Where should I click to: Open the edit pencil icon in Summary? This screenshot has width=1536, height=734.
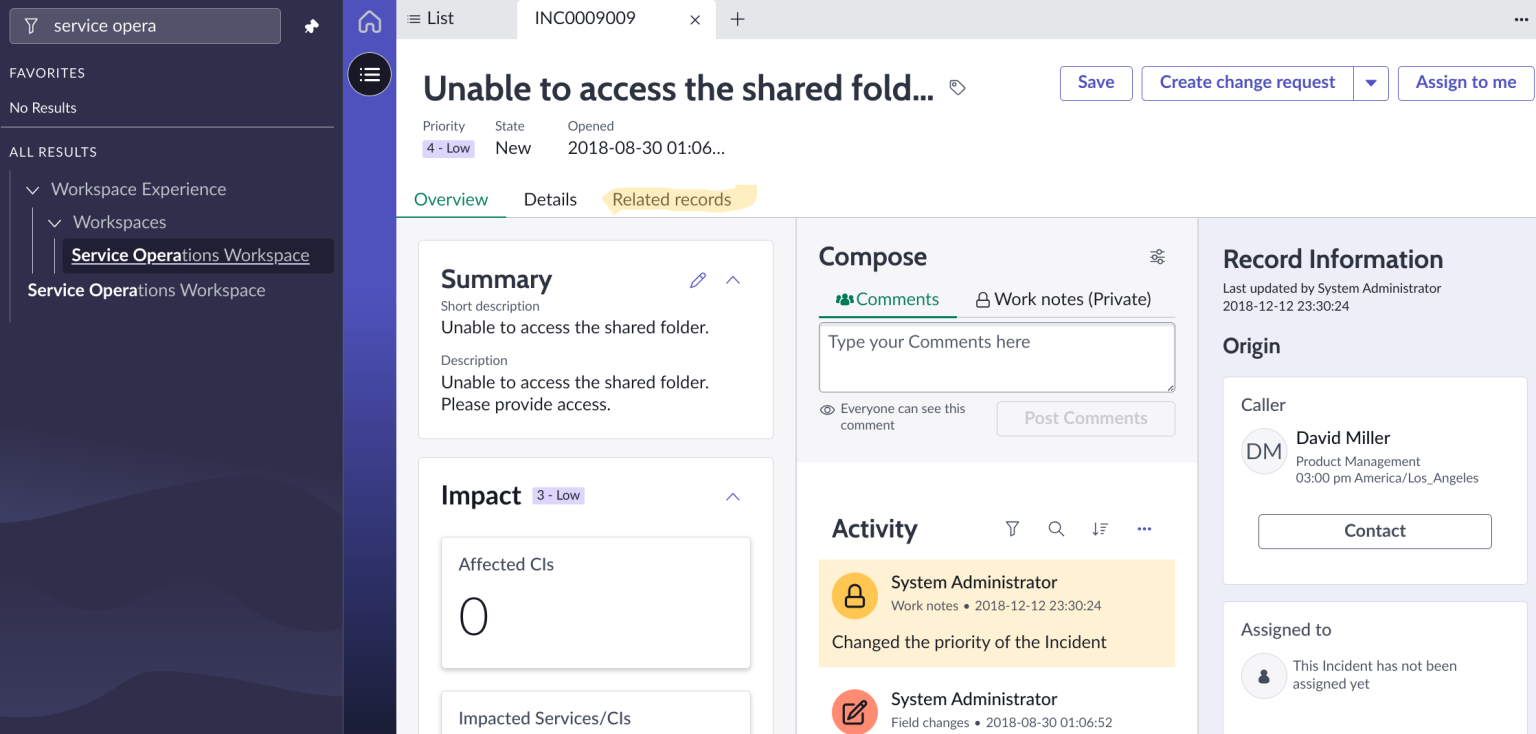pyautogui.click(x=698, y=280)
